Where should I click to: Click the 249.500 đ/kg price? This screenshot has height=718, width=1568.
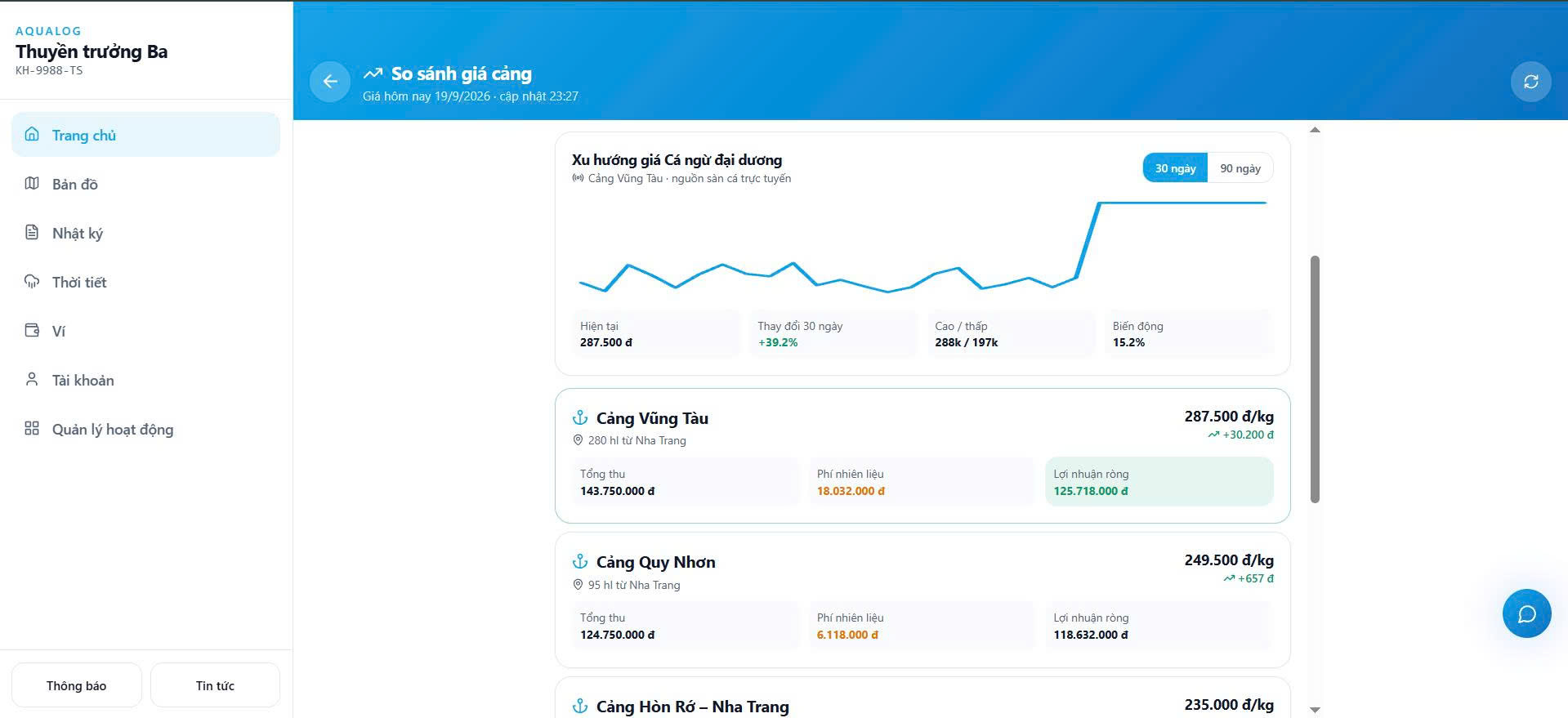[1229, 560]
